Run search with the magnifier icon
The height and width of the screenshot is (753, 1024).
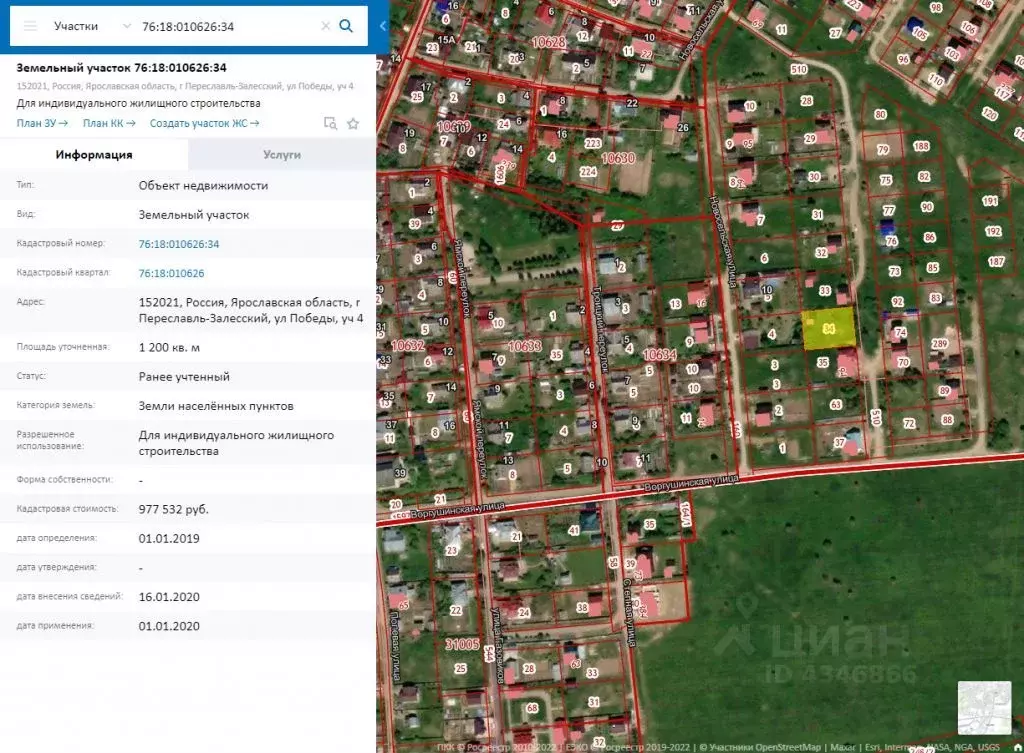[346, 26]
